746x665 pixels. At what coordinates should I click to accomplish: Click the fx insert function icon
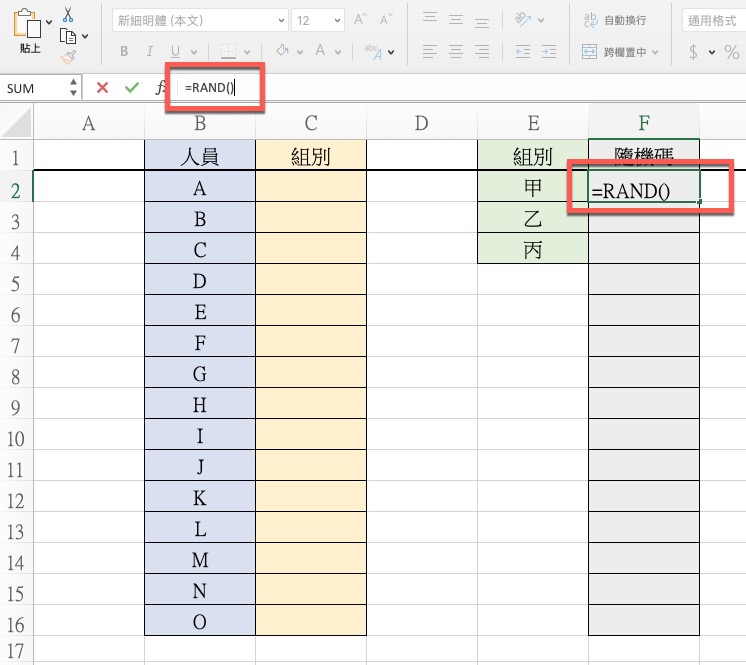pos(161,88)
